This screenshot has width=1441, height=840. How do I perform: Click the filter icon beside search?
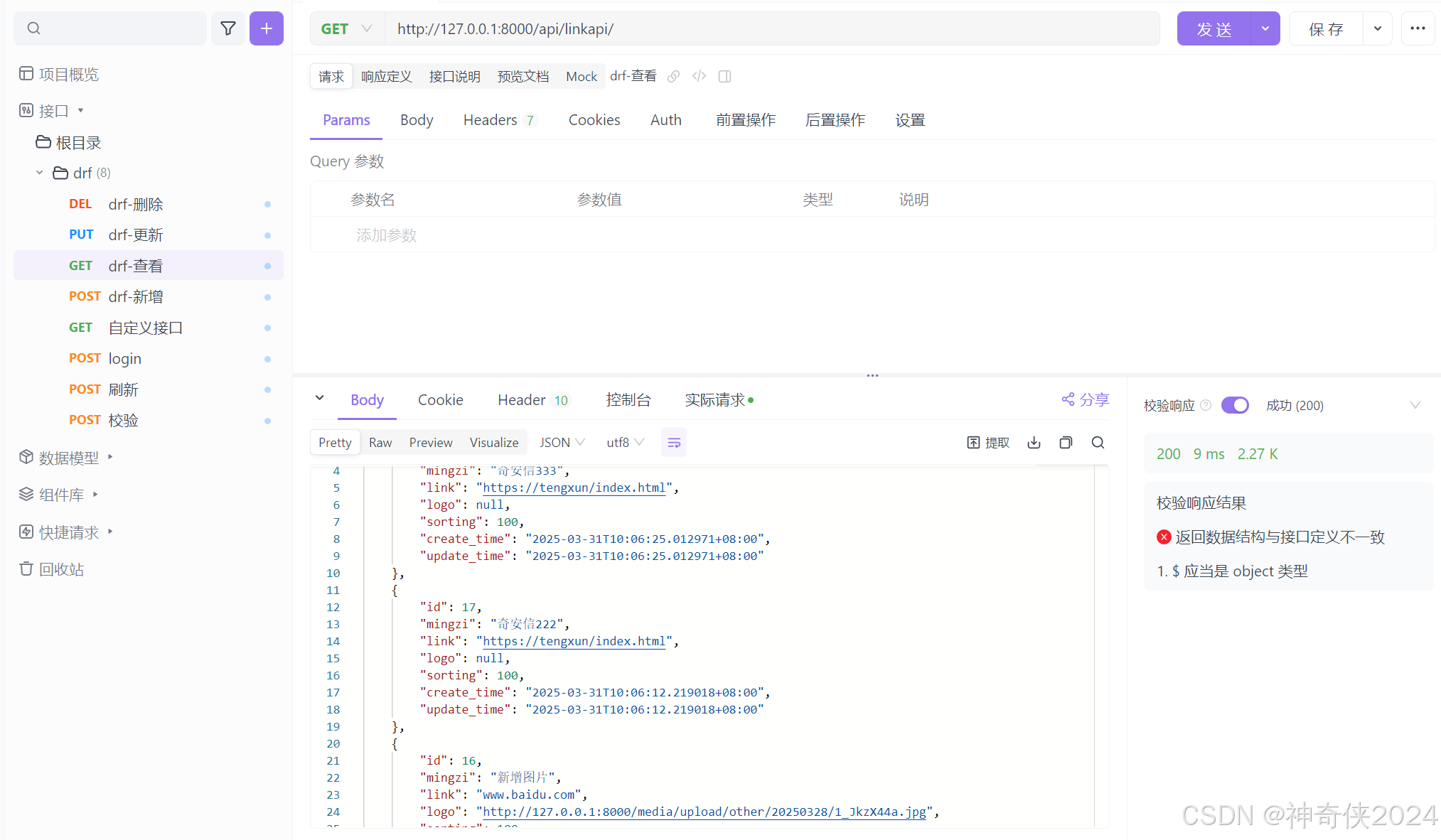tap(228, 28)
